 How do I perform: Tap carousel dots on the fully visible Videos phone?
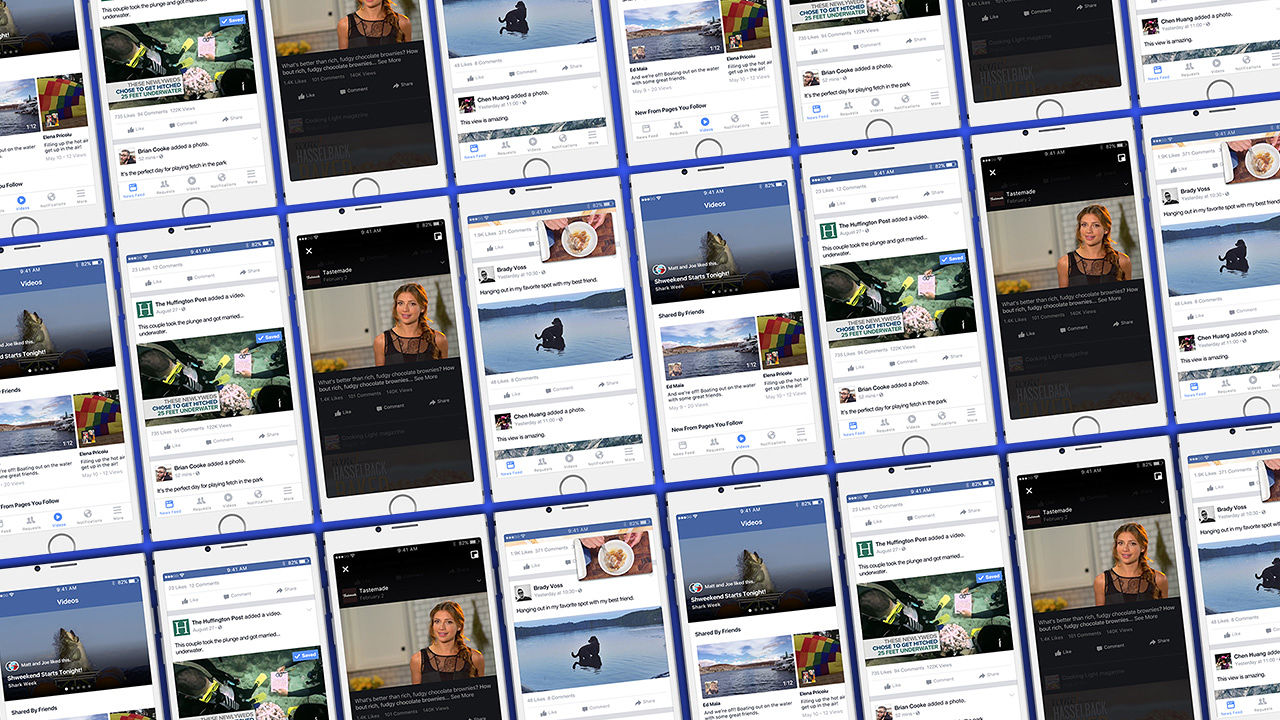click(x=725, y=291)
